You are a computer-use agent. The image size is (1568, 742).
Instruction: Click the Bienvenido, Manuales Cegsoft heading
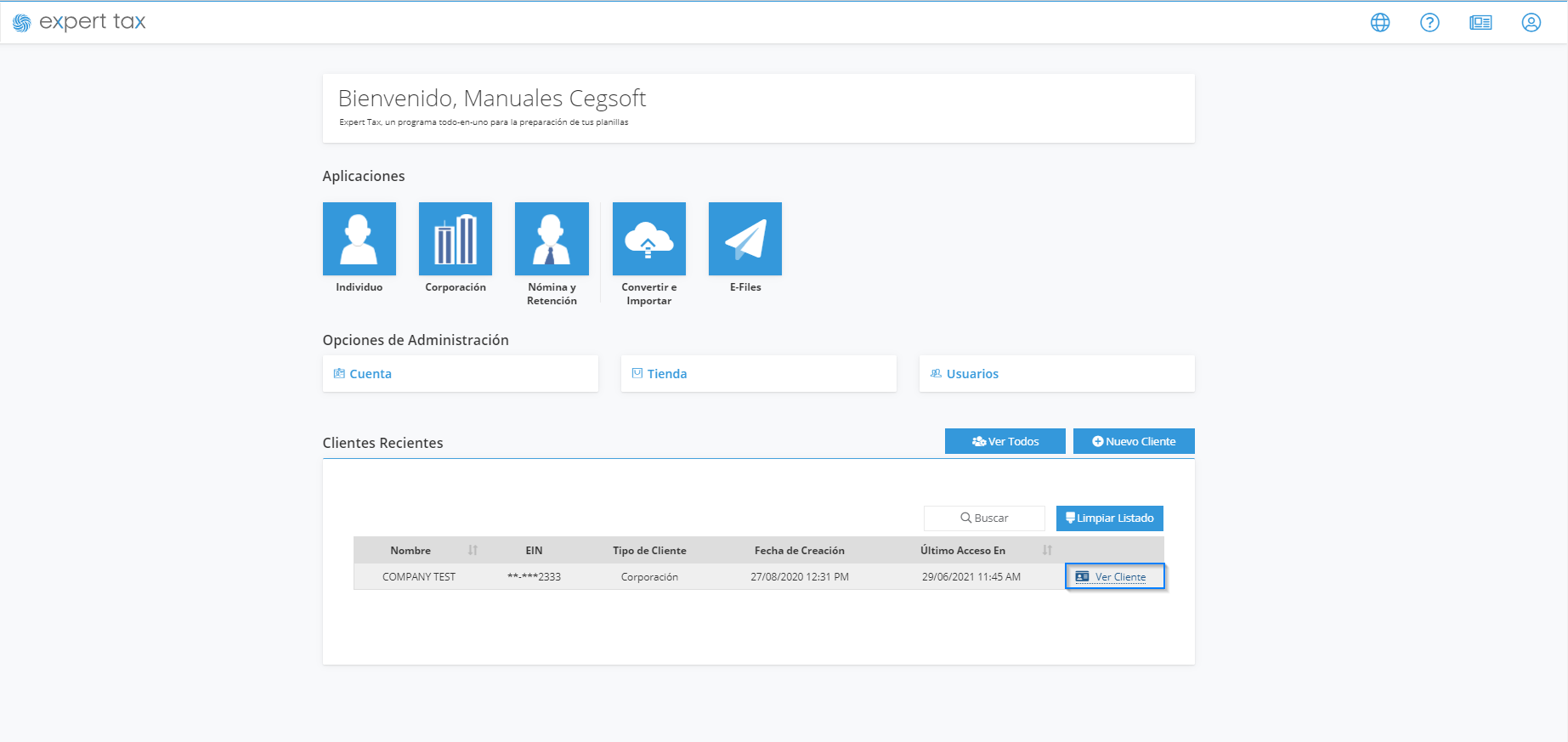pos(492,99)
